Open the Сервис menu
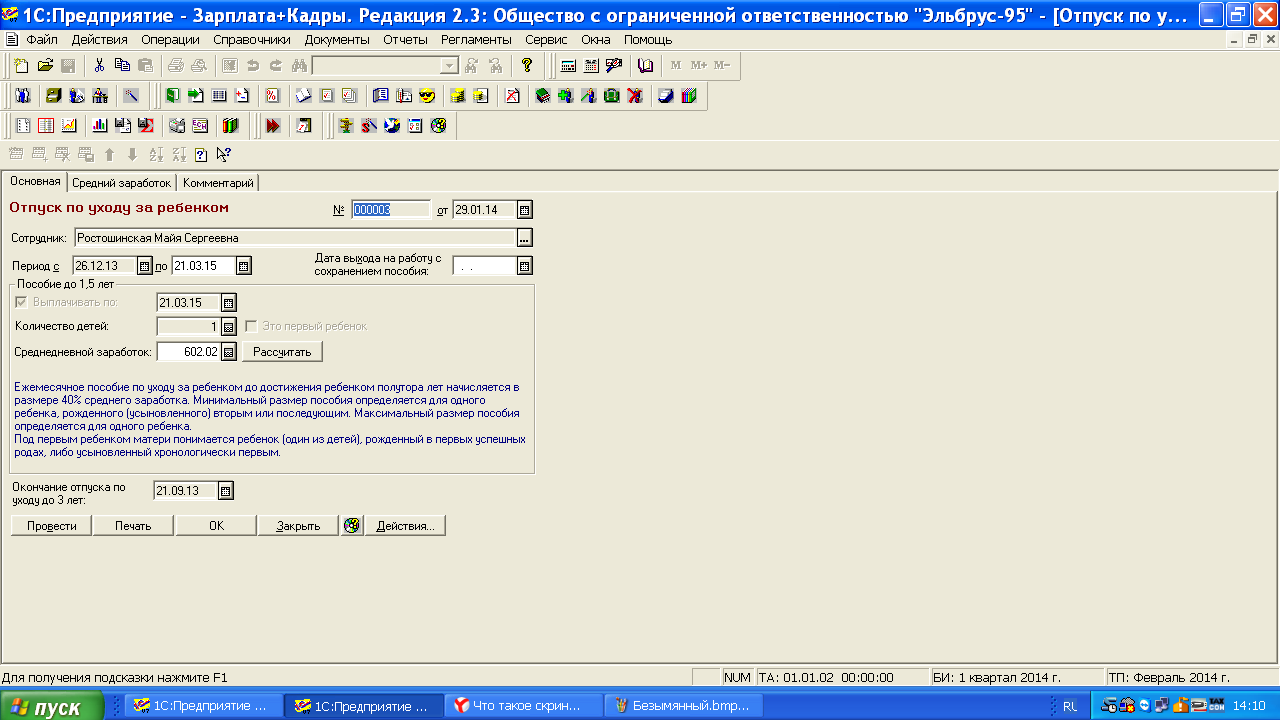Screen dimensions: 1280x720 pyautogui.click(x=545, y=40)
